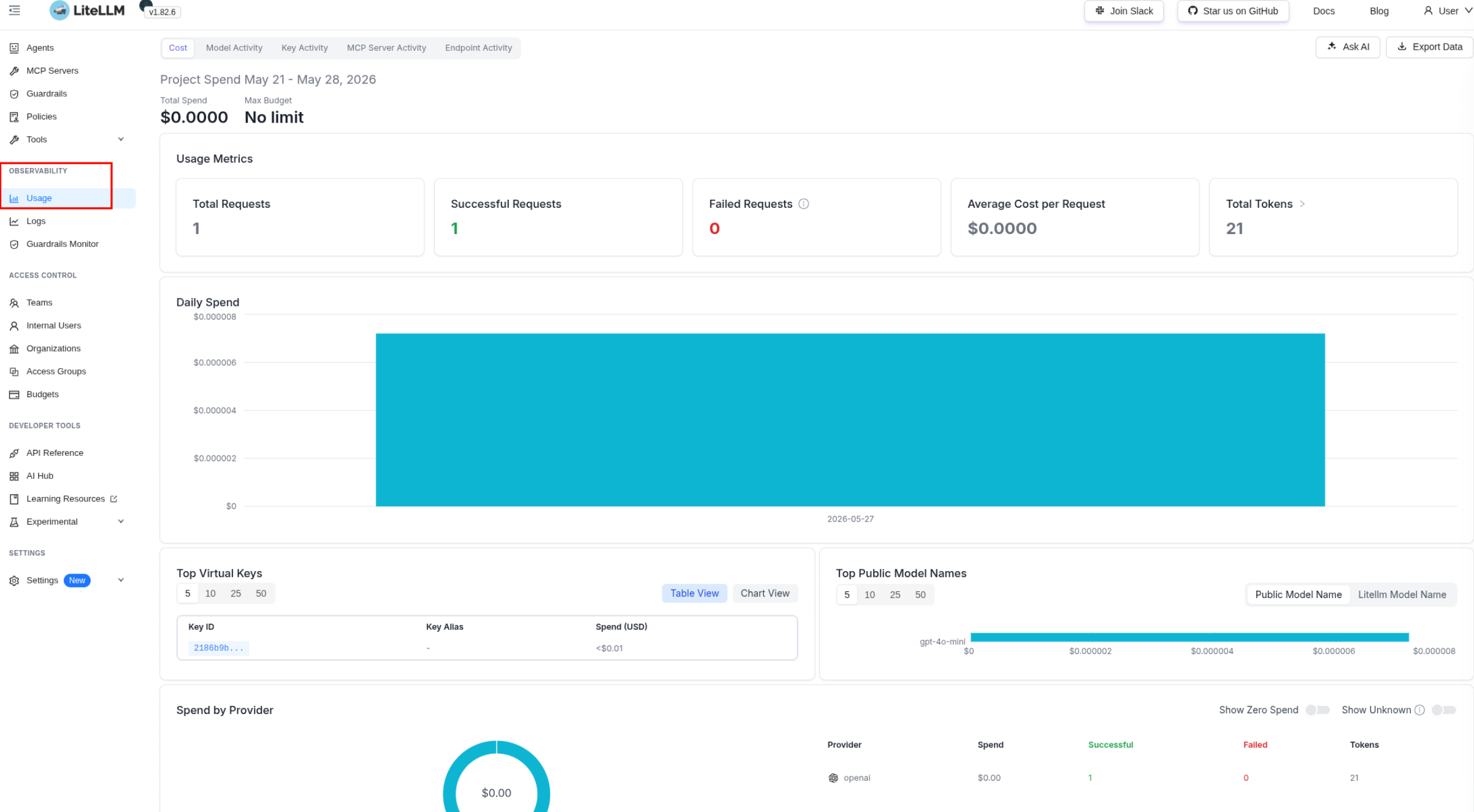Open the AI Hub grid icon

coord(14,476)
